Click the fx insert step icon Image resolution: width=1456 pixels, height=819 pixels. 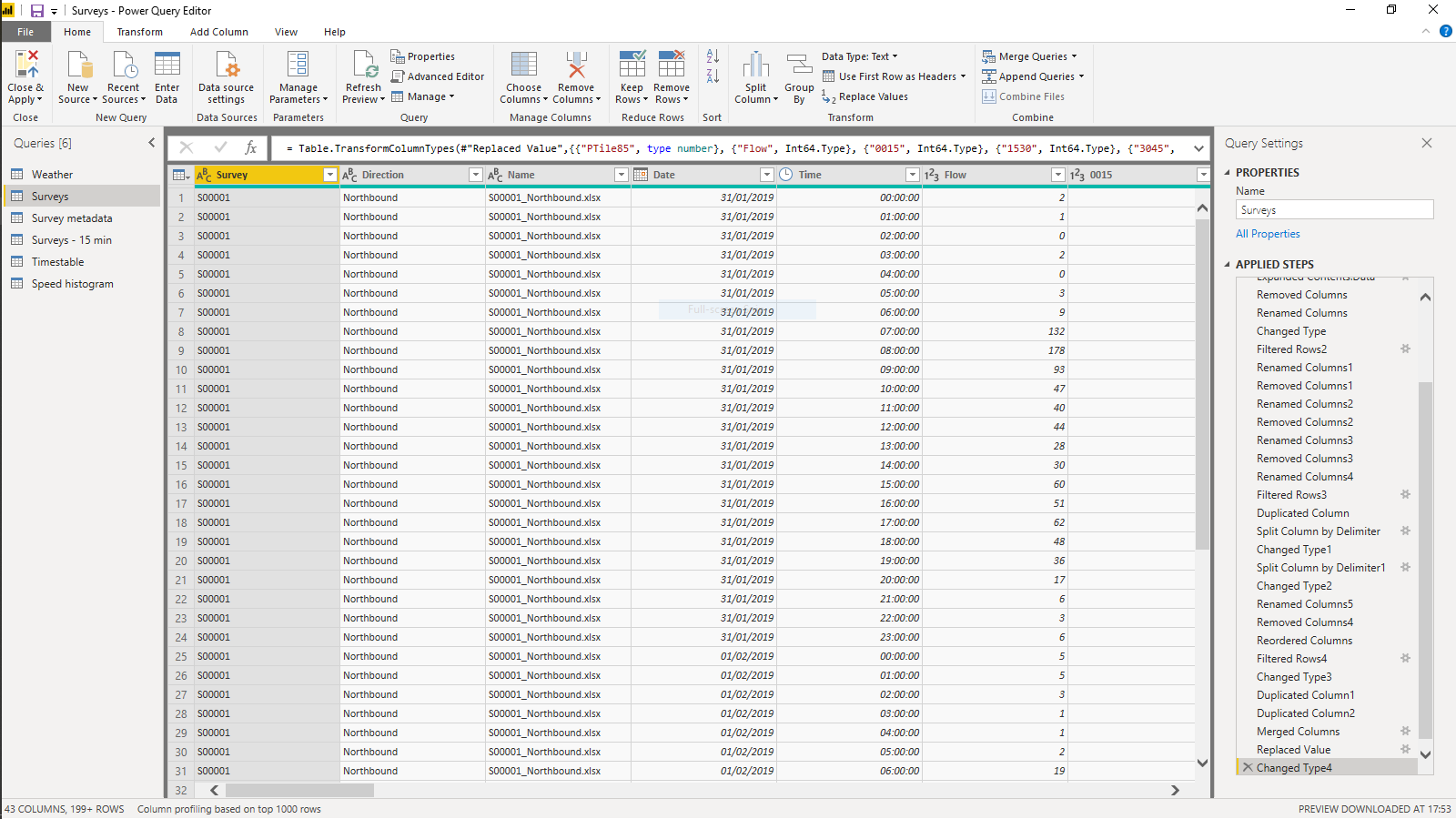[251, 147]
